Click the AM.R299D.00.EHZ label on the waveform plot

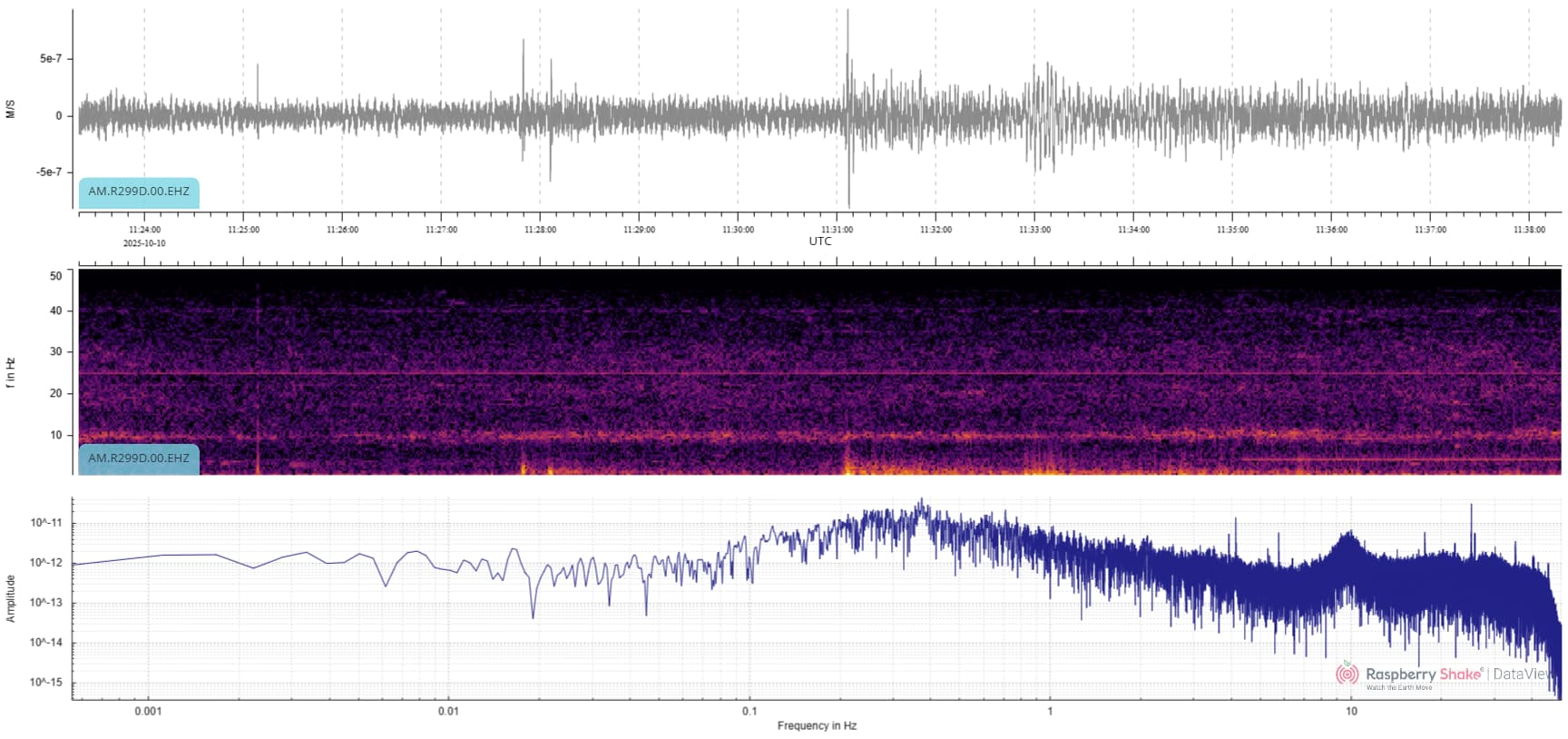coord(139,192)
